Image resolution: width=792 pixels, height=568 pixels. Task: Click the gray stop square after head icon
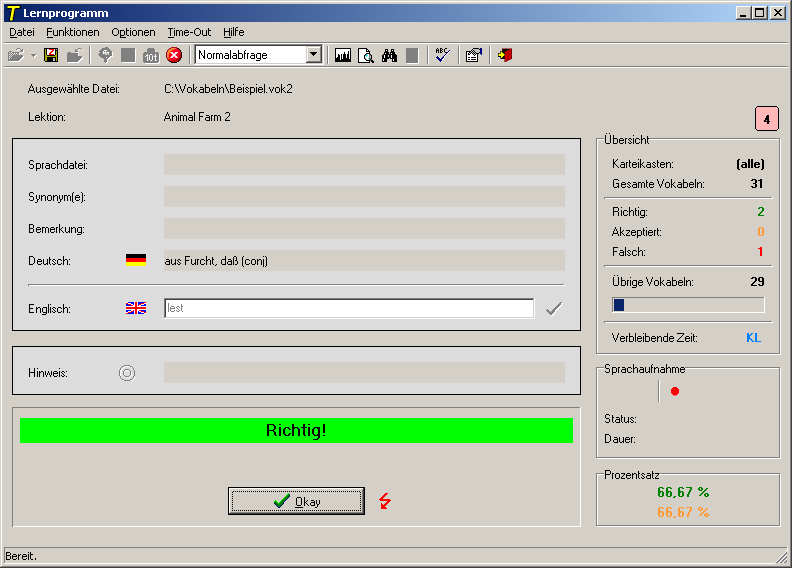(128, 55)
